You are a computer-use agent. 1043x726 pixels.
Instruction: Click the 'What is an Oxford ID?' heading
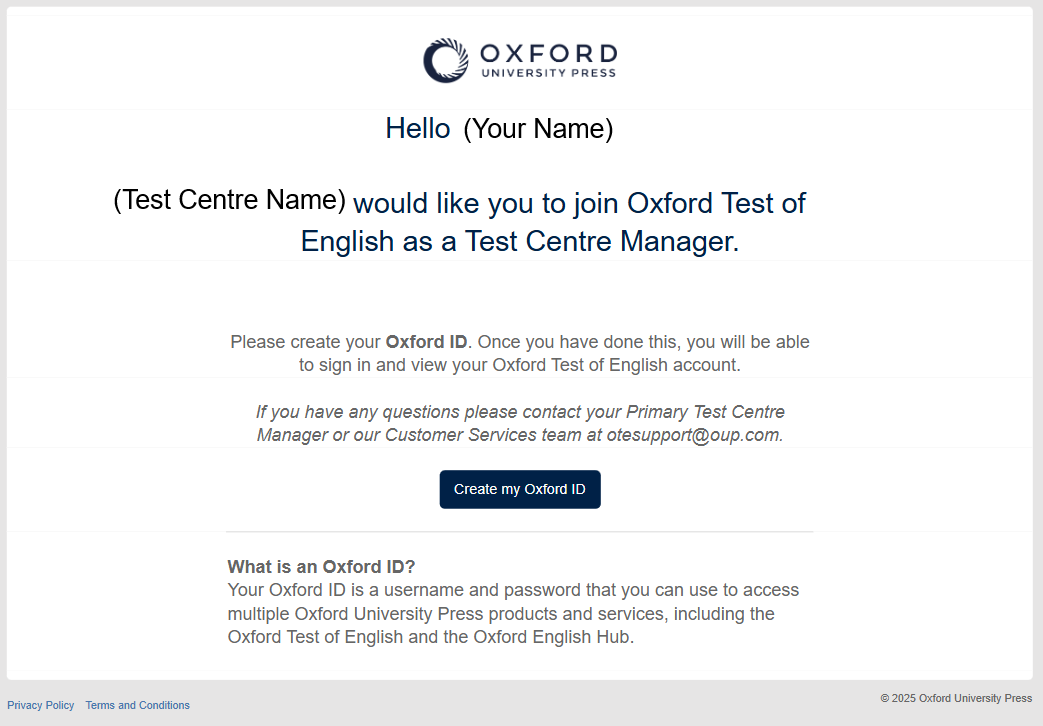321,566
